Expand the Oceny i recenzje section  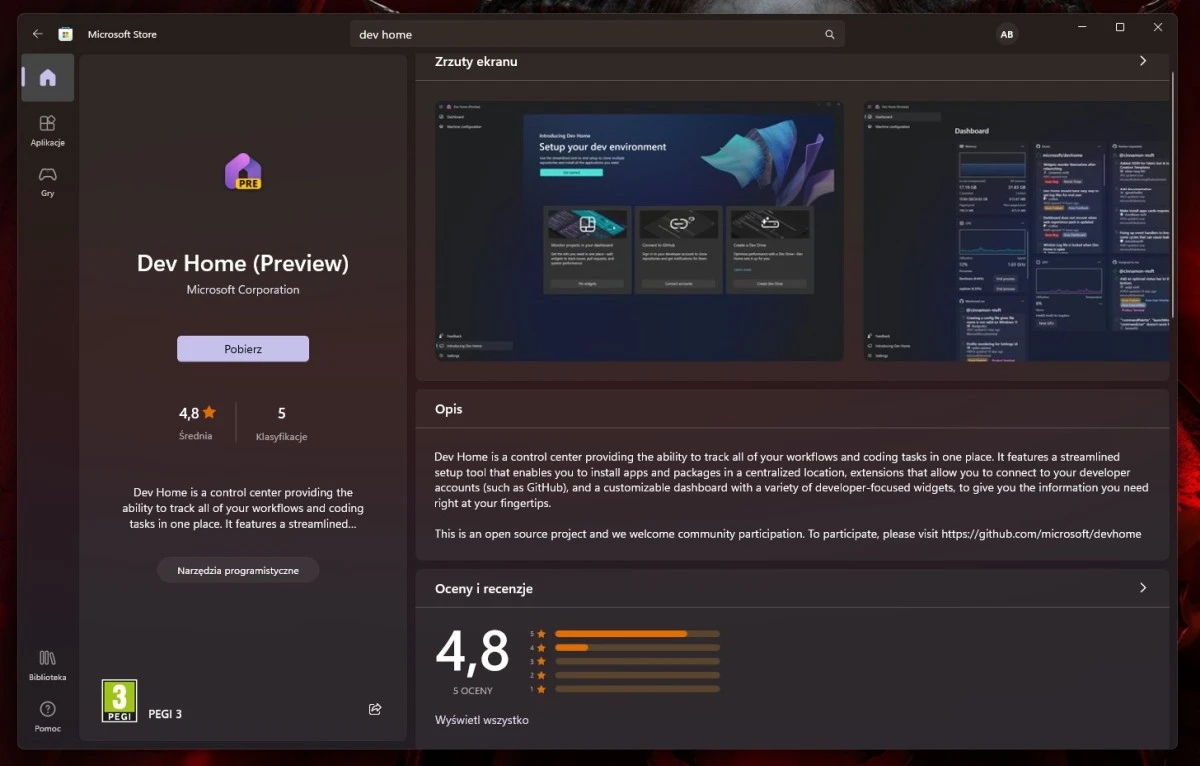[x=1142, y=588]
